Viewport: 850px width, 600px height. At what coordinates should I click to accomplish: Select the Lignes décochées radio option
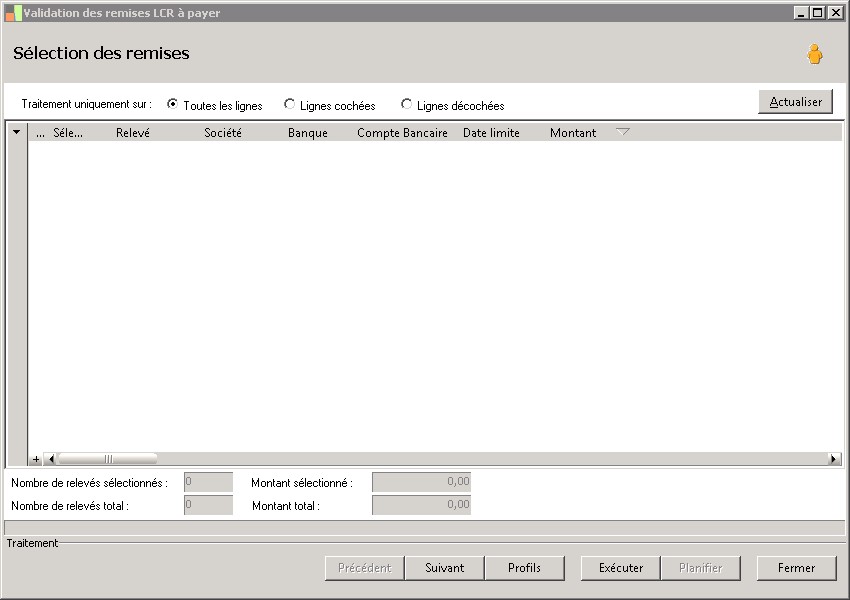point(405,104)
